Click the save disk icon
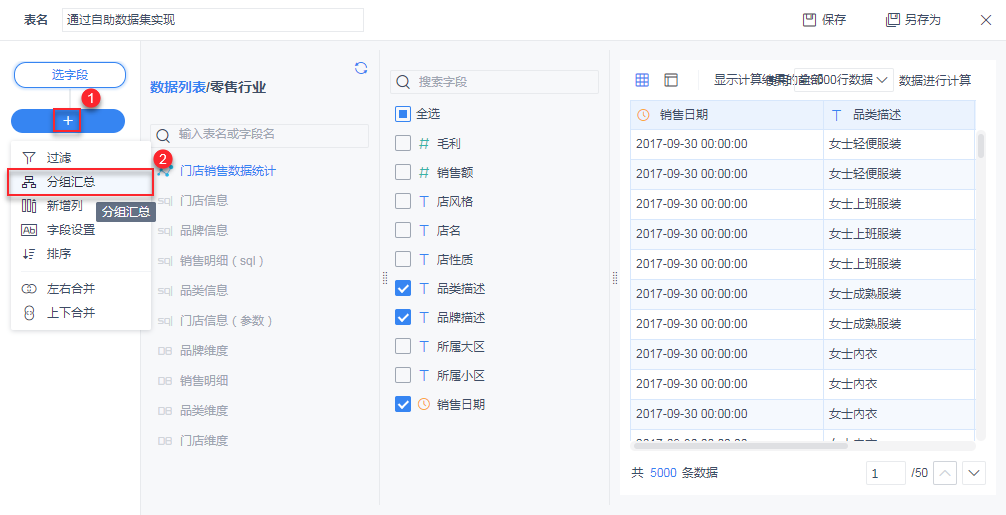The height and width of the screenshot is (515, 1006). [810, 20]
